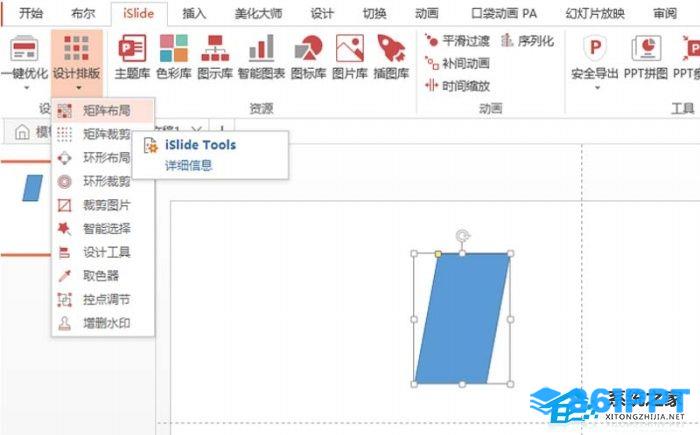This screenshot has width=700, height=435.
Task: Switch to the 插入 ribbon tab
Action: pos(194,13)
